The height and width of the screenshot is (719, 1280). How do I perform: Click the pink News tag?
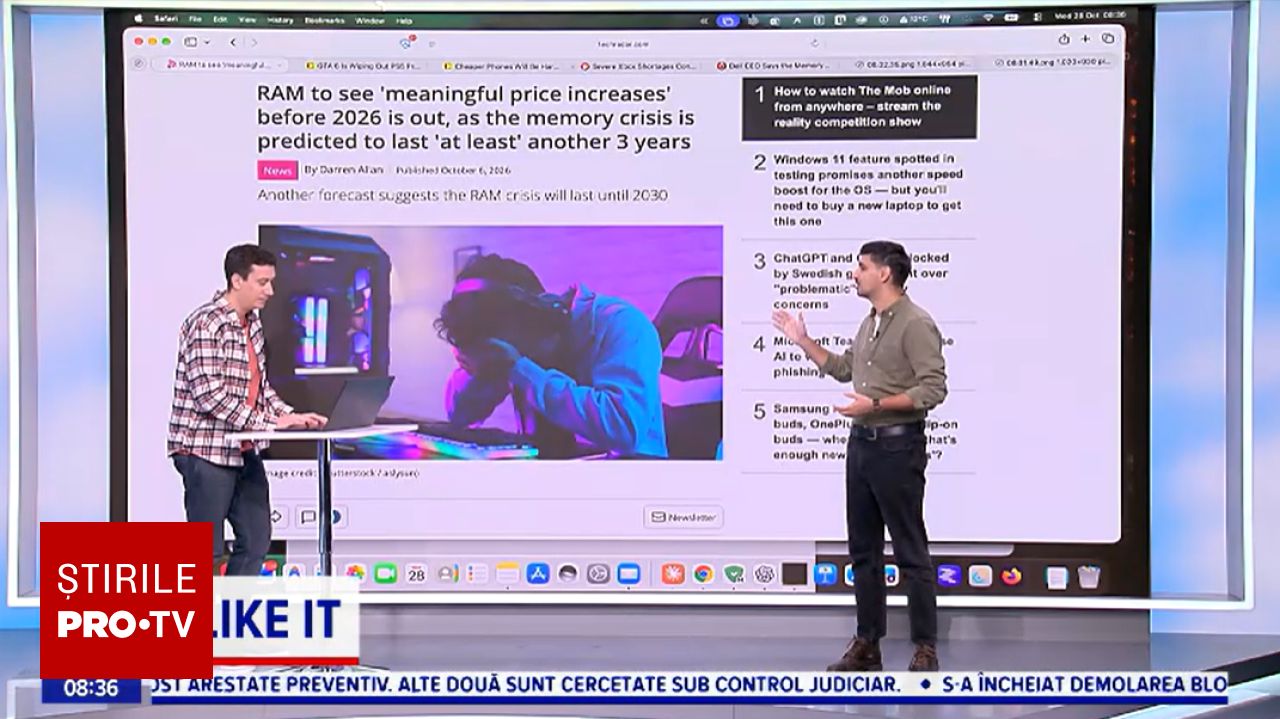[x=277, y=170]
